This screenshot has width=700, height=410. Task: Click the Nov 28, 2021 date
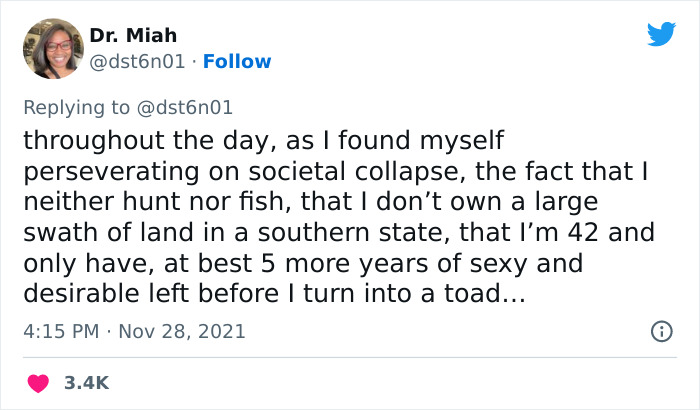[184, 331]
